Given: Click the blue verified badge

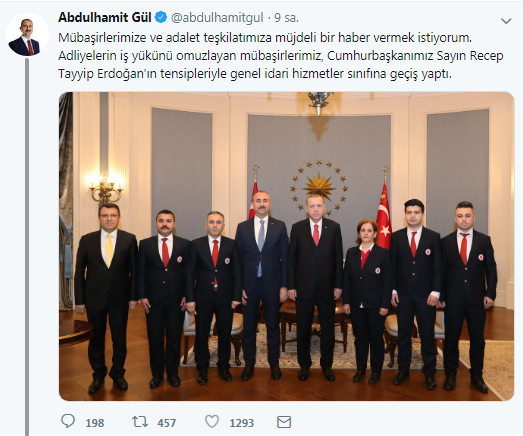Looking at the screenshot, I should click(161, 17).
